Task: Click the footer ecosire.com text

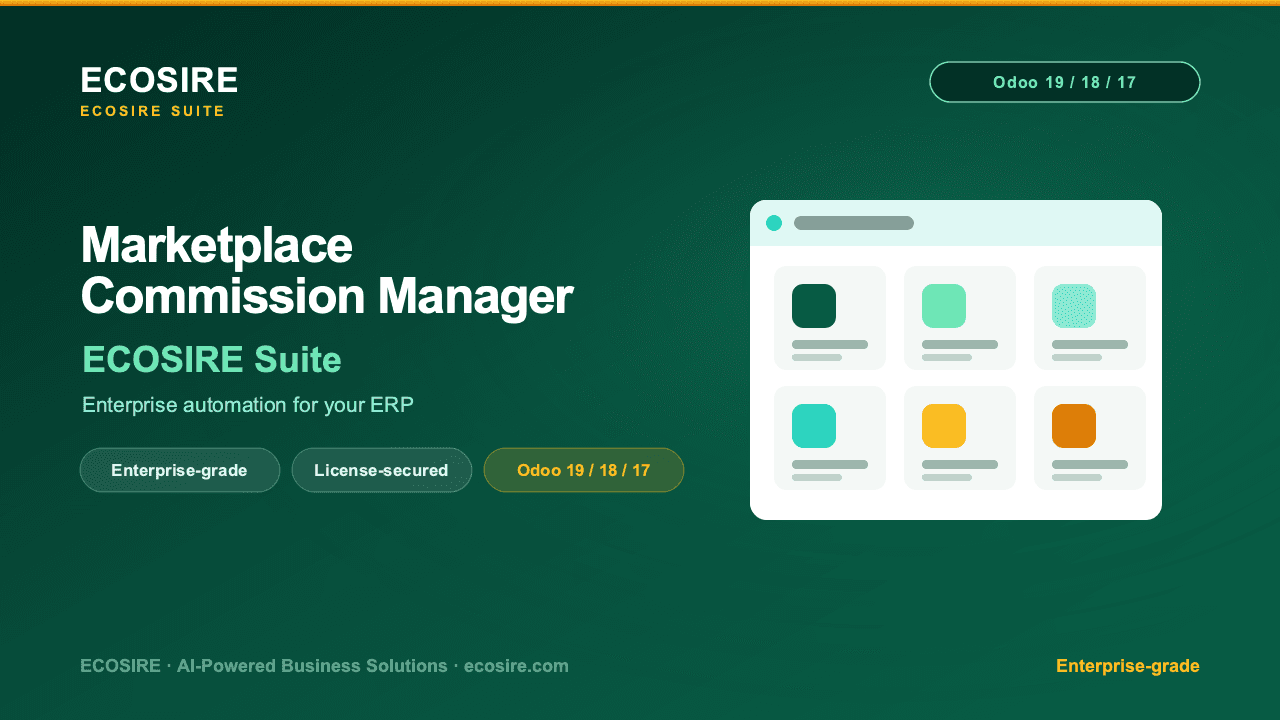Action: pos(516,666)
